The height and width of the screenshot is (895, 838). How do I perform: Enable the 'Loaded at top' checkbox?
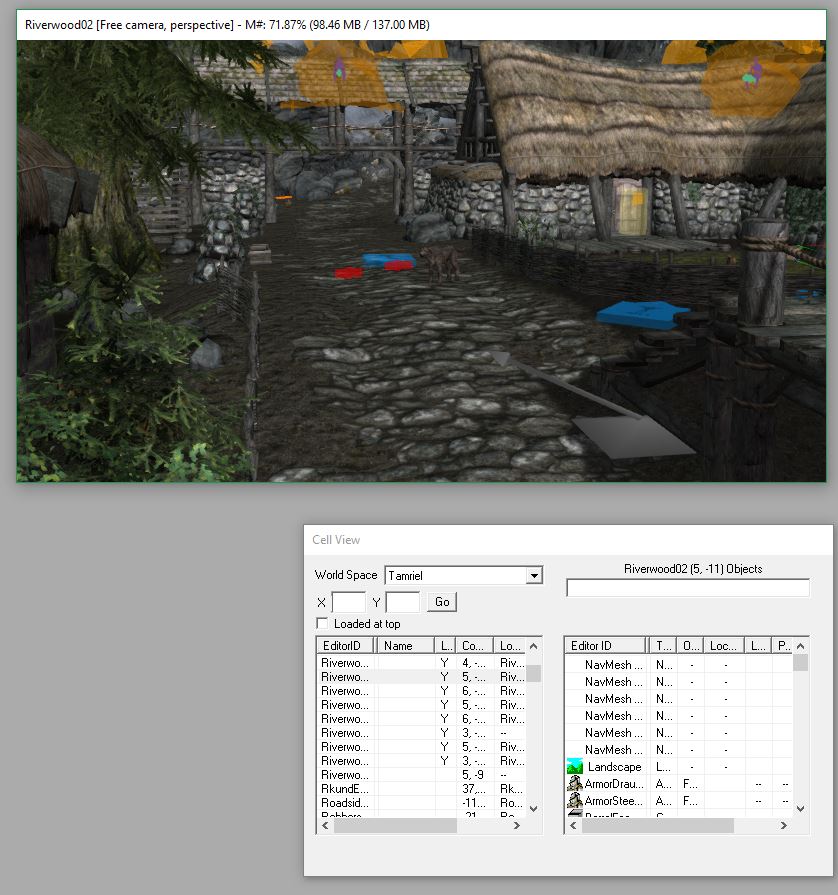tap(322, 624)
